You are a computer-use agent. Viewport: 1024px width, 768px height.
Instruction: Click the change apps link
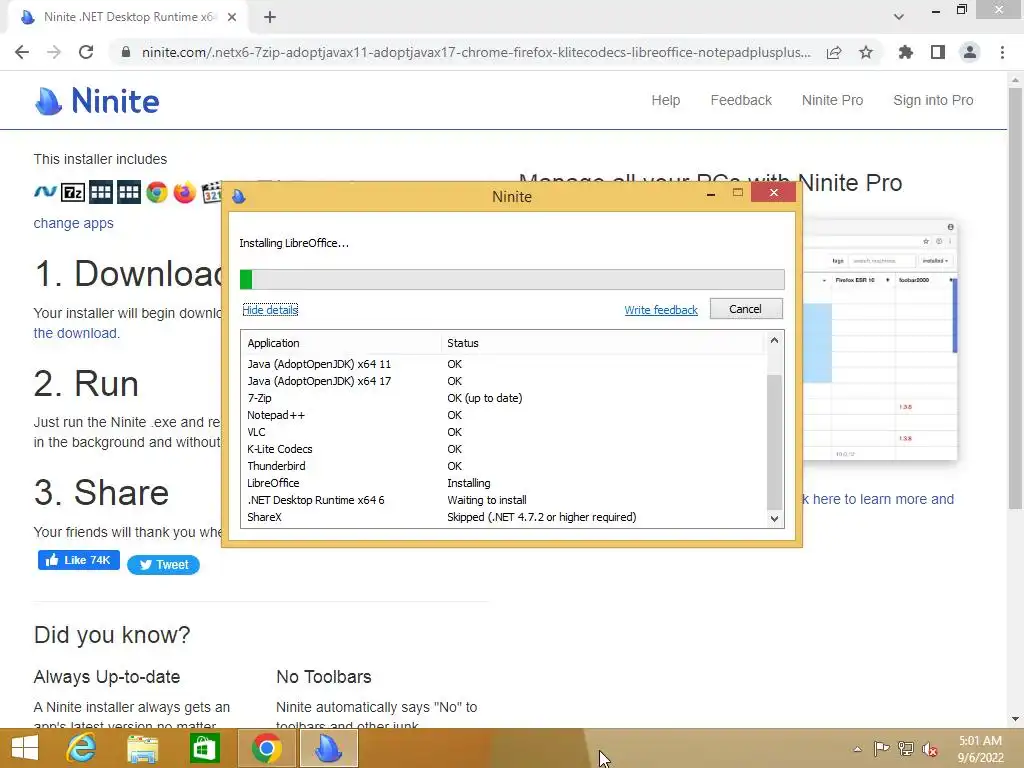tap(74, 223)
